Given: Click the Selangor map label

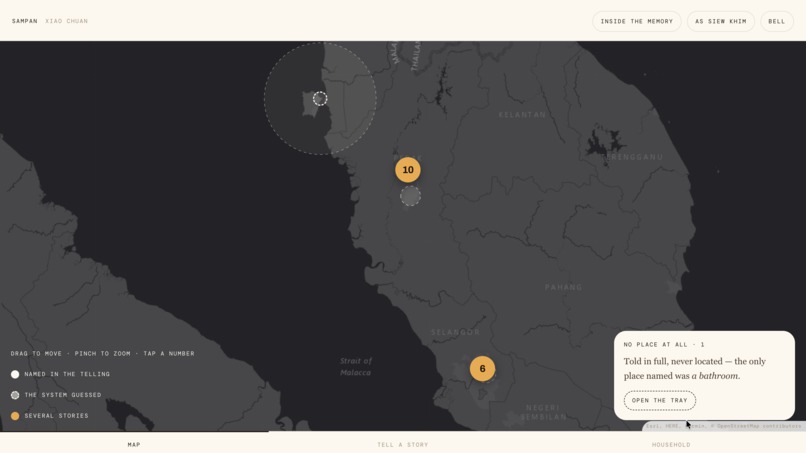Looking at the screenshot, I should click(455, 332).
